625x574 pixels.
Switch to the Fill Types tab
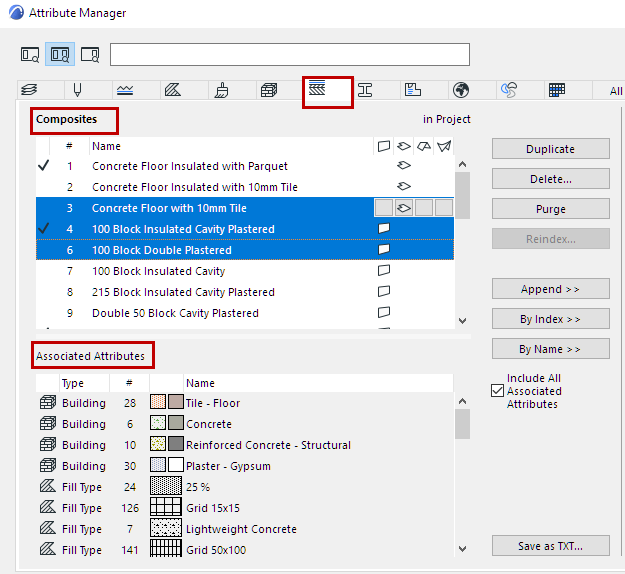(x=173, y=90)
